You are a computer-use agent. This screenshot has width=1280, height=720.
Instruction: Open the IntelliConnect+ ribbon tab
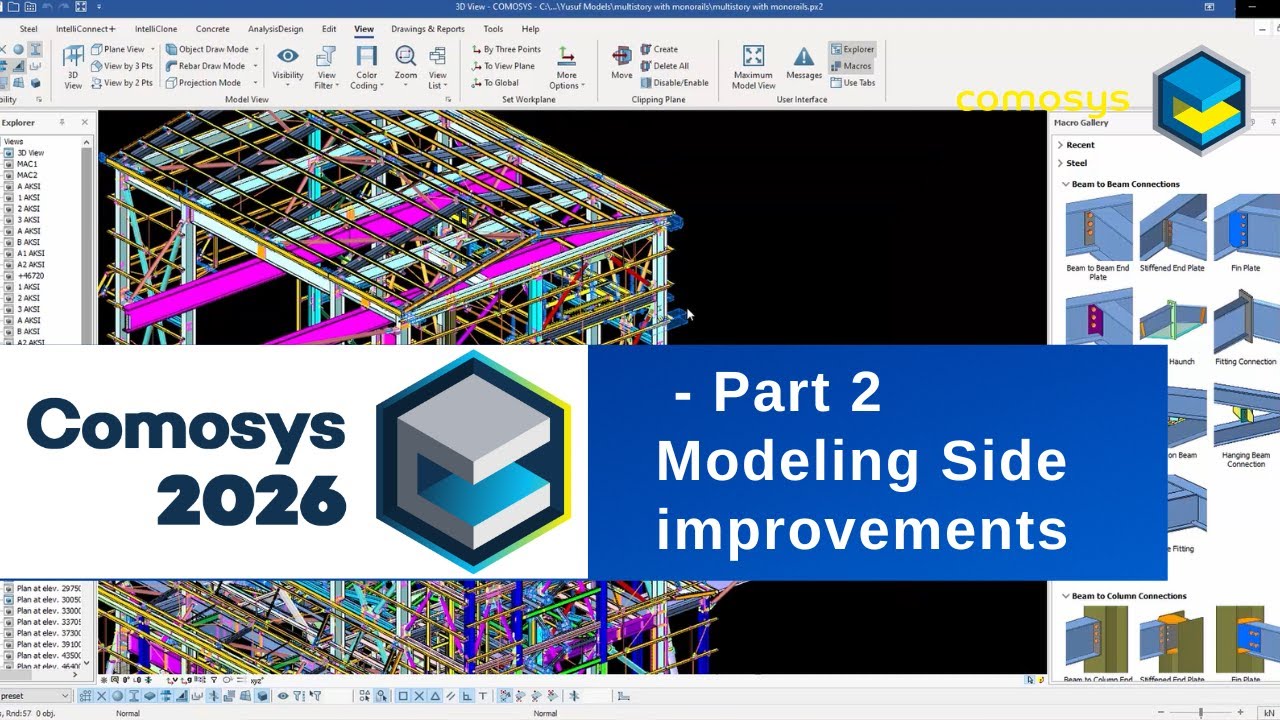pyautogui.click(x=86, y=29)
